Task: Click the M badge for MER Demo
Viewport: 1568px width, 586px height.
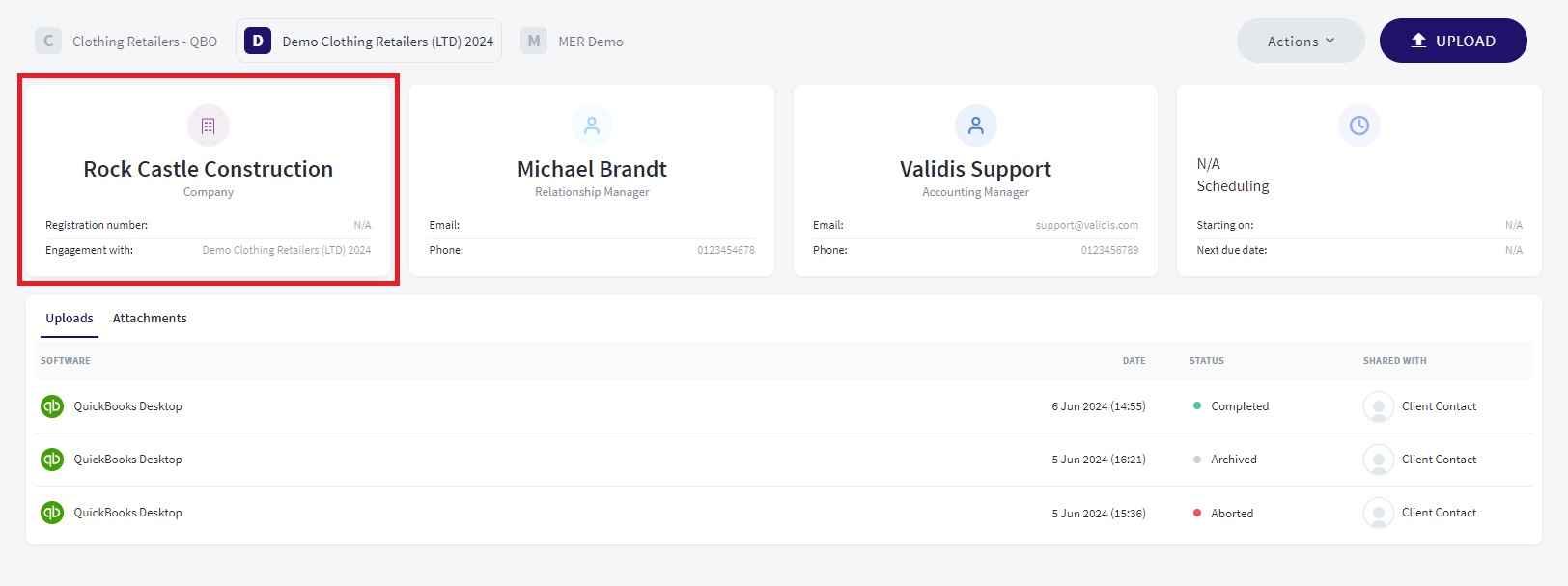Action: [534, 41]
